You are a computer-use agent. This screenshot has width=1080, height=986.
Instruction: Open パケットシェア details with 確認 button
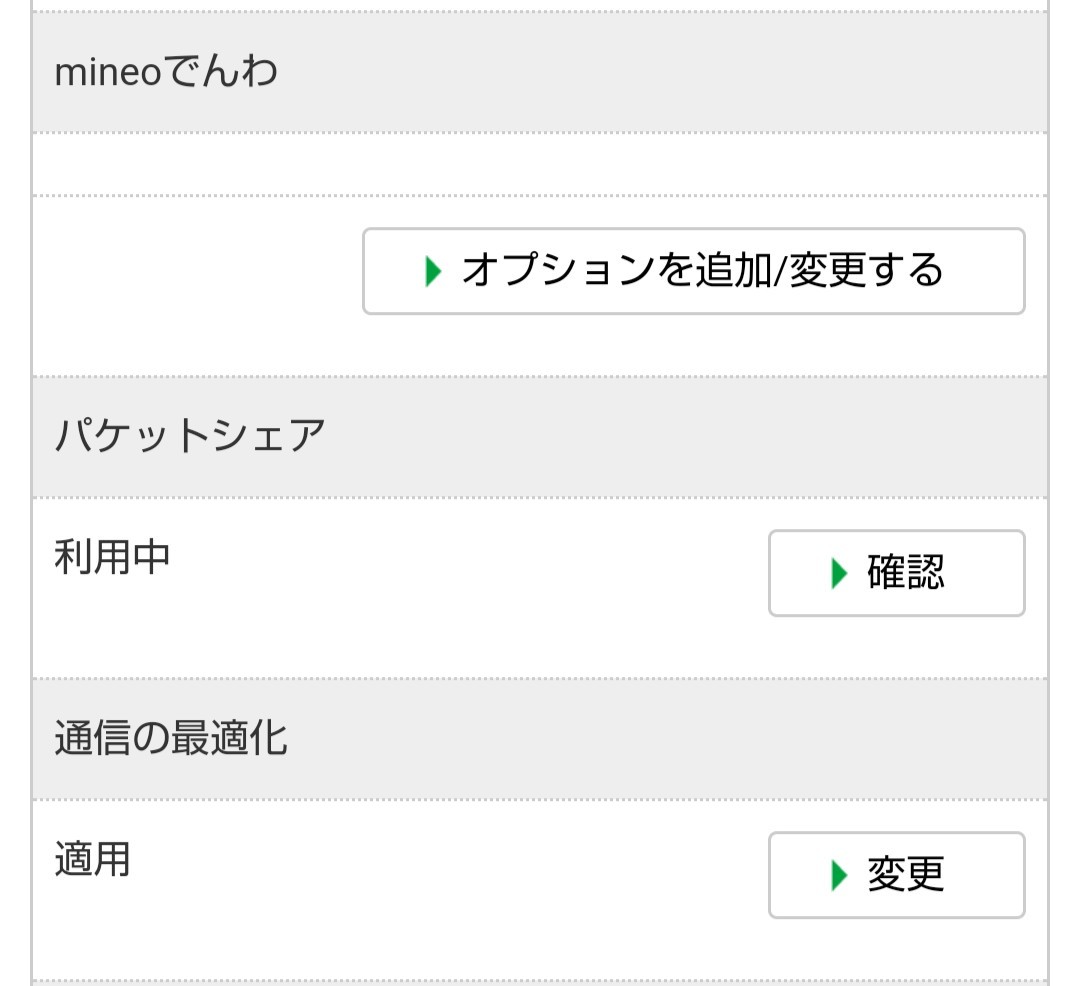coord(896,573)
